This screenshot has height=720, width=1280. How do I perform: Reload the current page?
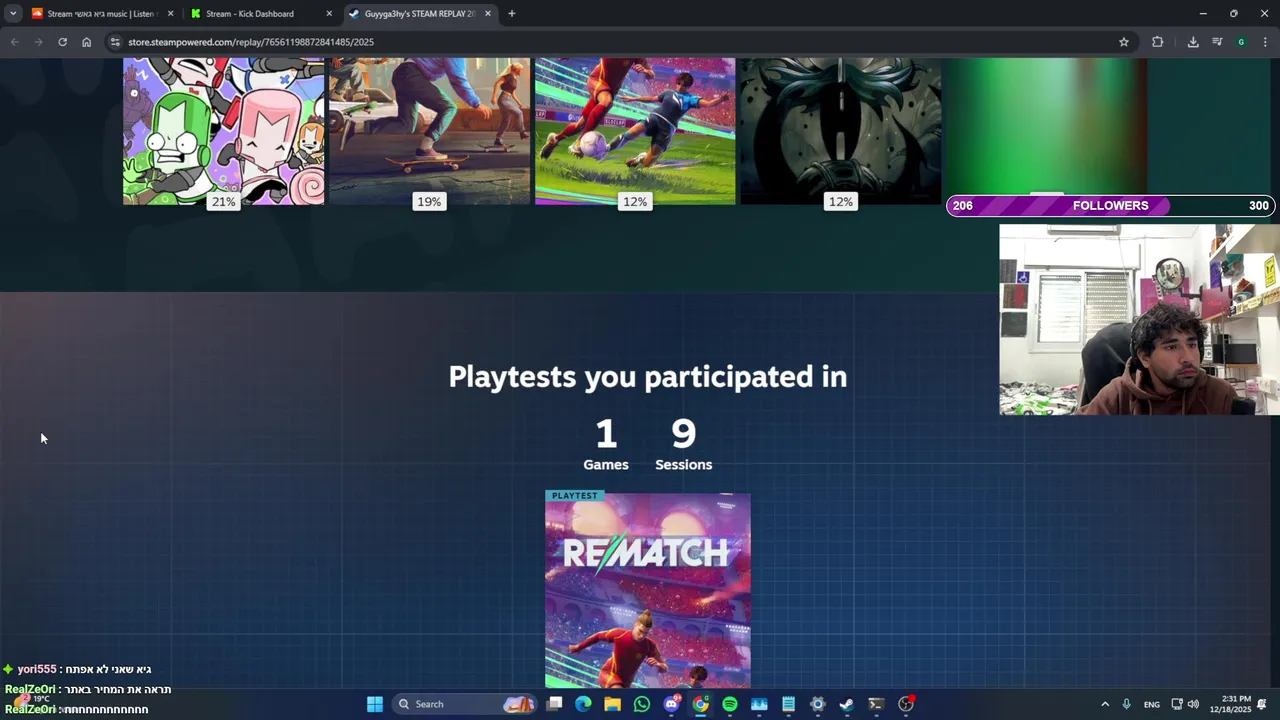point(62,42)
